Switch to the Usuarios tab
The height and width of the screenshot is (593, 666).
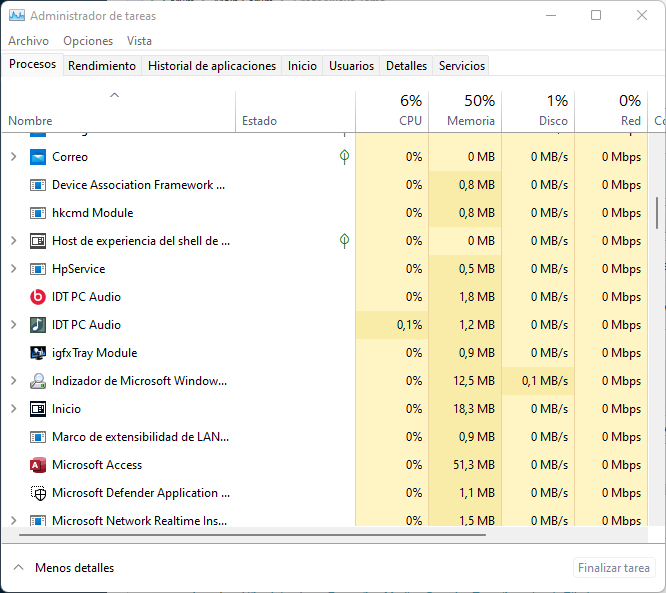[x=351, y=66]
